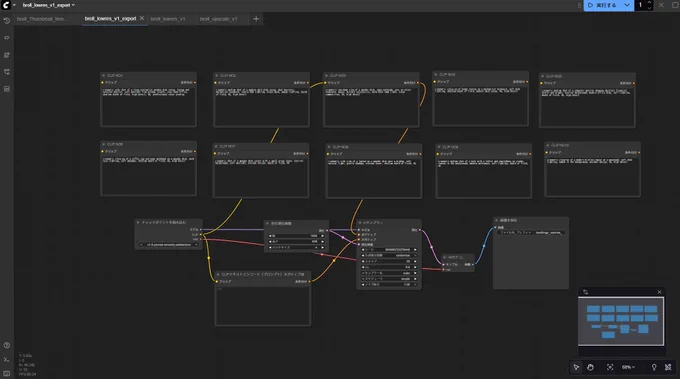Open the run button options dropdown
680x379 pixels.
tap(627, 5)
